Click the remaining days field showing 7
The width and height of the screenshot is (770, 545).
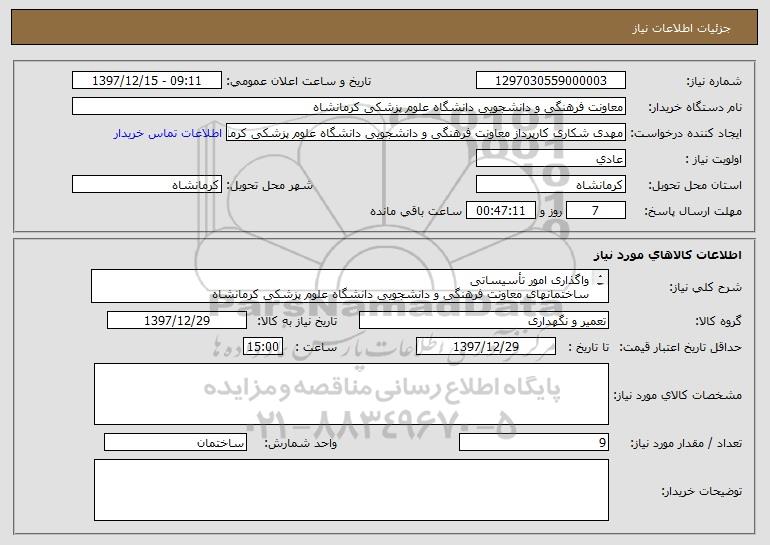point(596,211)
